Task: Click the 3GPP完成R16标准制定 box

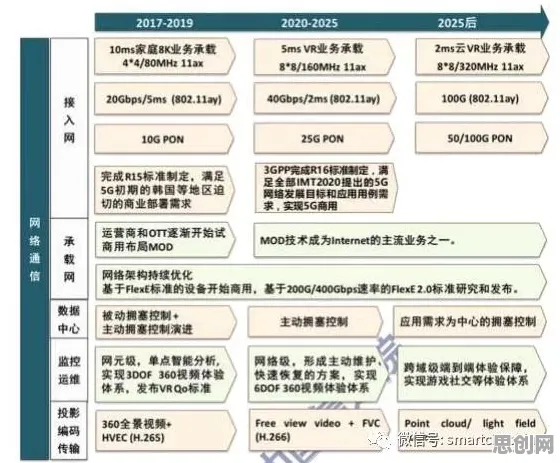Action: pyautogui.click(x=326, y=188)
